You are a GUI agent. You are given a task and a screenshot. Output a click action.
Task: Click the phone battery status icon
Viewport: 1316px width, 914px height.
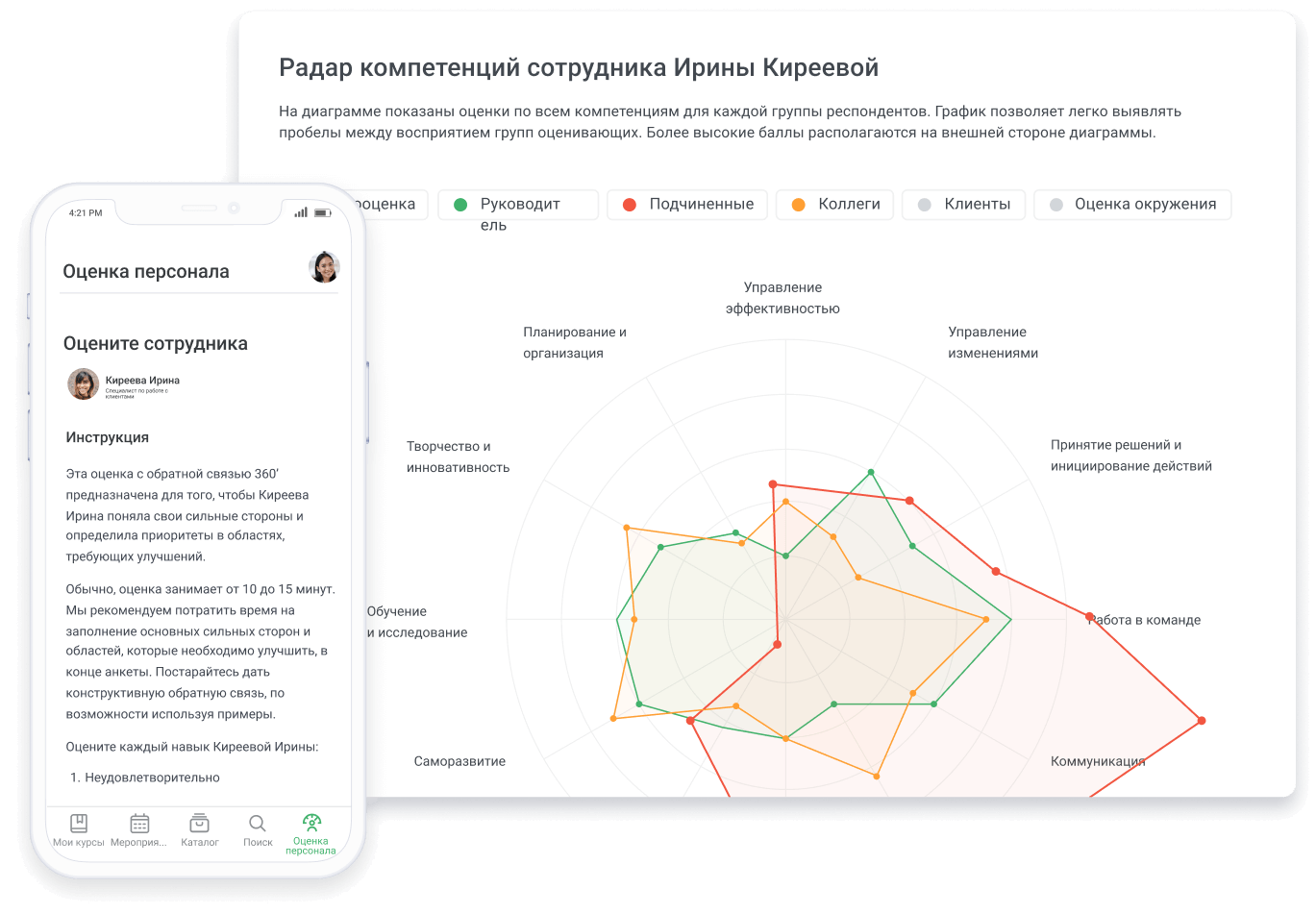(323, 212)
